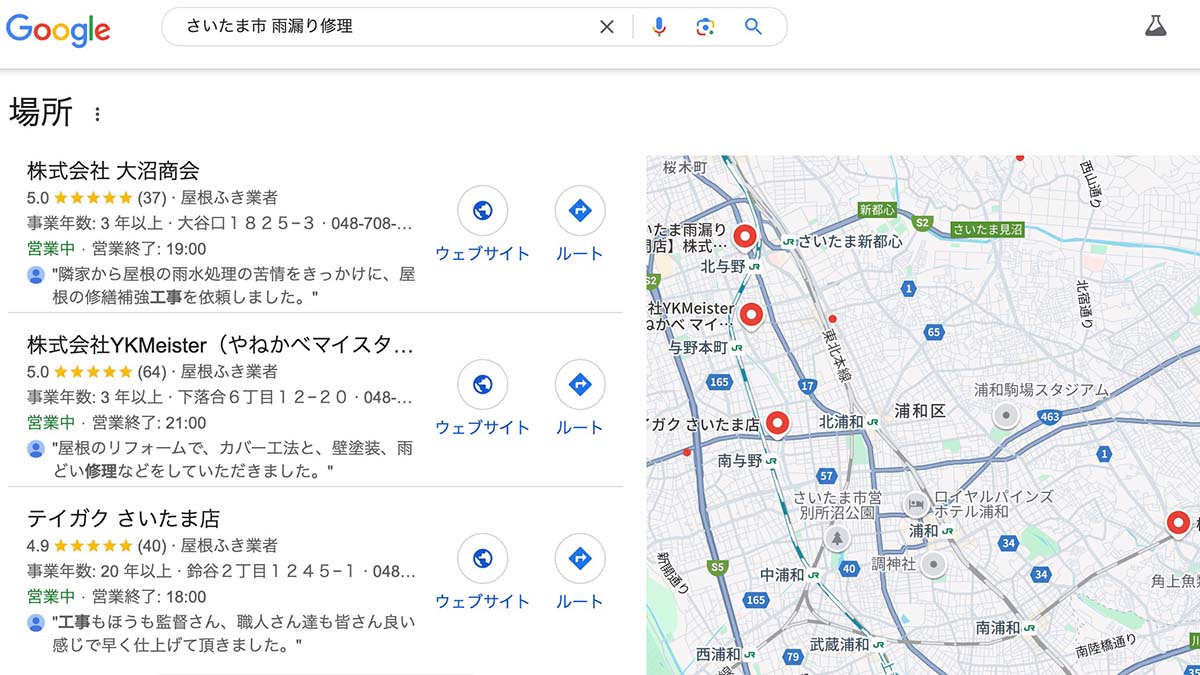Click the 浦和区 label on the map

920,411
